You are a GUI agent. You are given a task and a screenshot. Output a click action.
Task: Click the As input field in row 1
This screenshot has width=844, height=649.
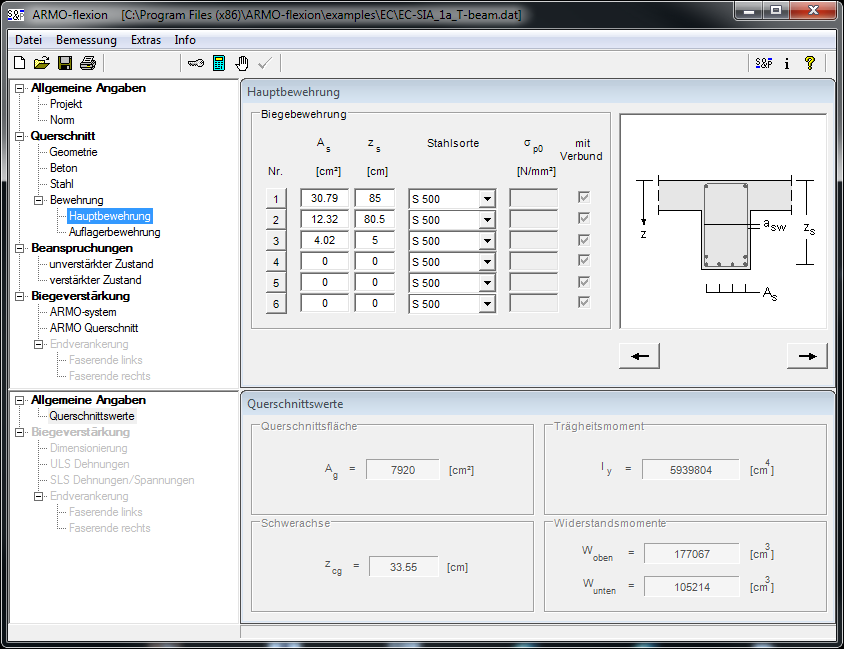click(323, 199)
